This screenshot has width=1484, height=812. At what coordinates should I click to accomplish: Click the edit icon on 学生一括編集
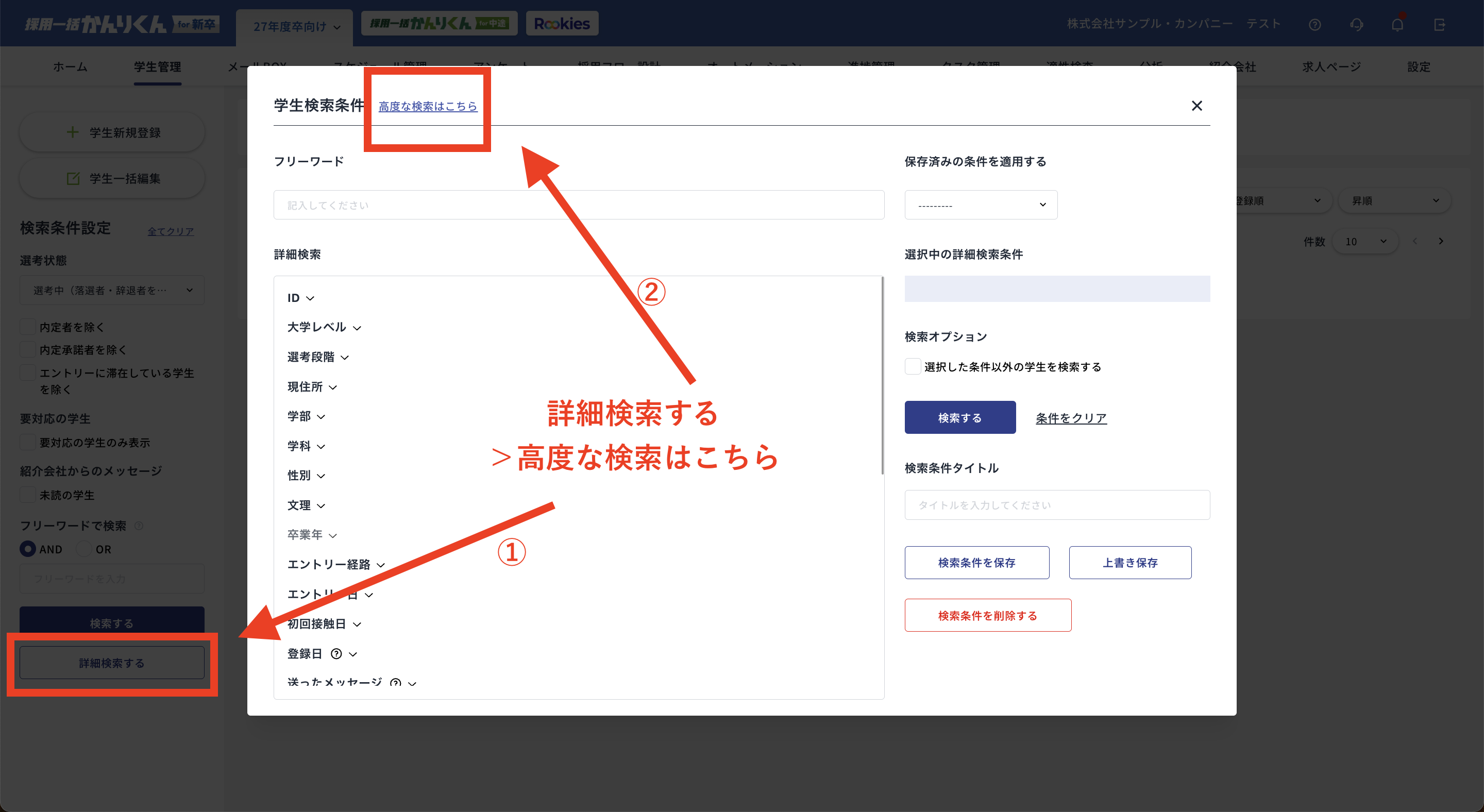[x=73, y=178]
